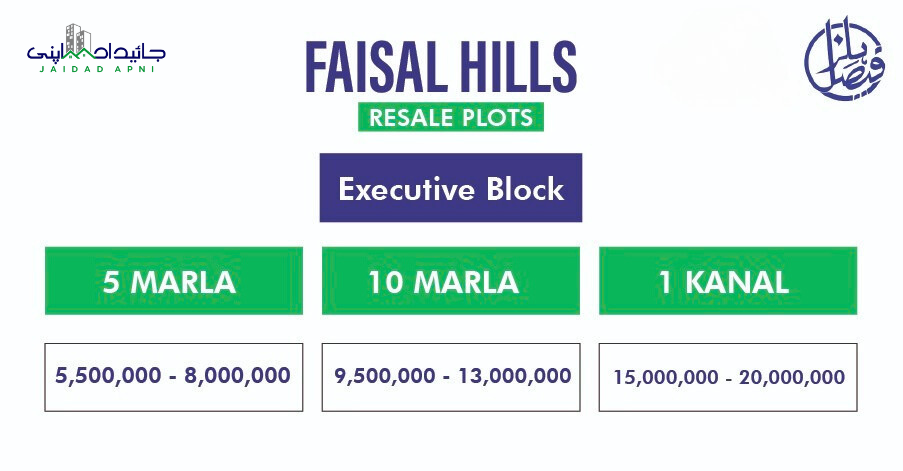The height and width of the screenshot is (471, 903).
Task: Open the Executive Block banner
Action: (450, 188)
